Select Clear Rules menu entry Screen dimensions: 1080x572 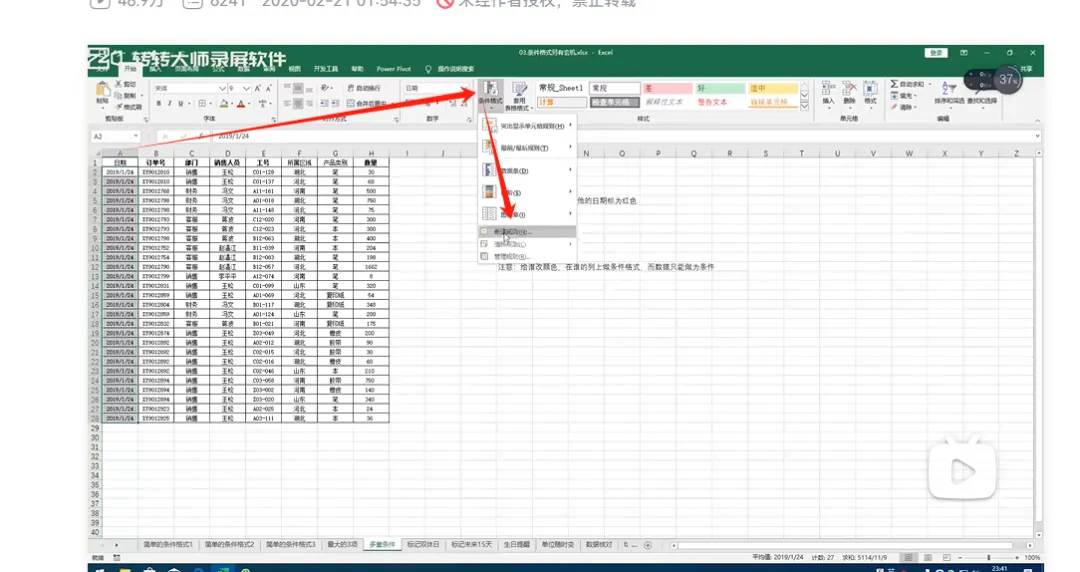tap(528, 244)
